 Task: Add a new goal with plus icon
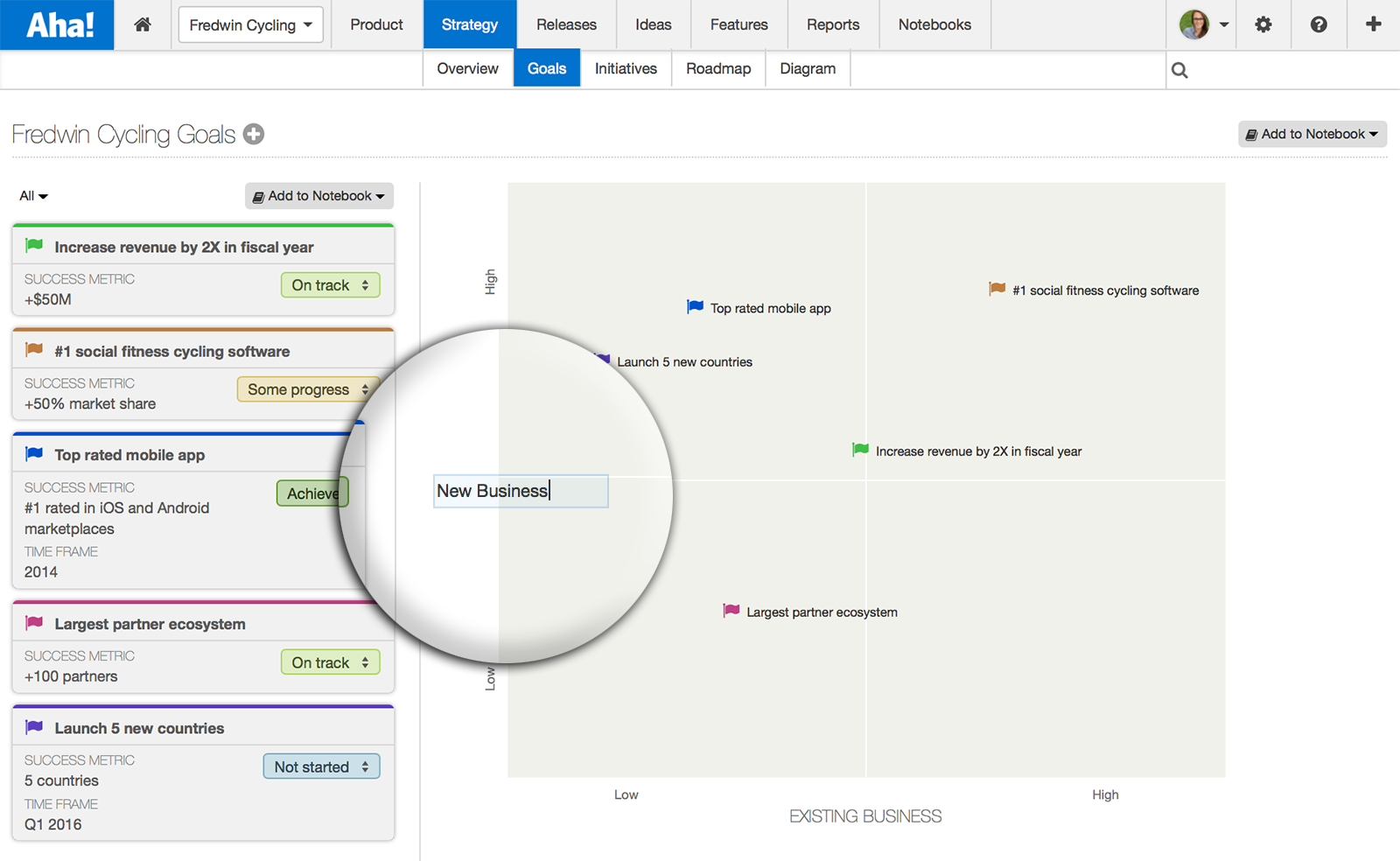[254, 134]
